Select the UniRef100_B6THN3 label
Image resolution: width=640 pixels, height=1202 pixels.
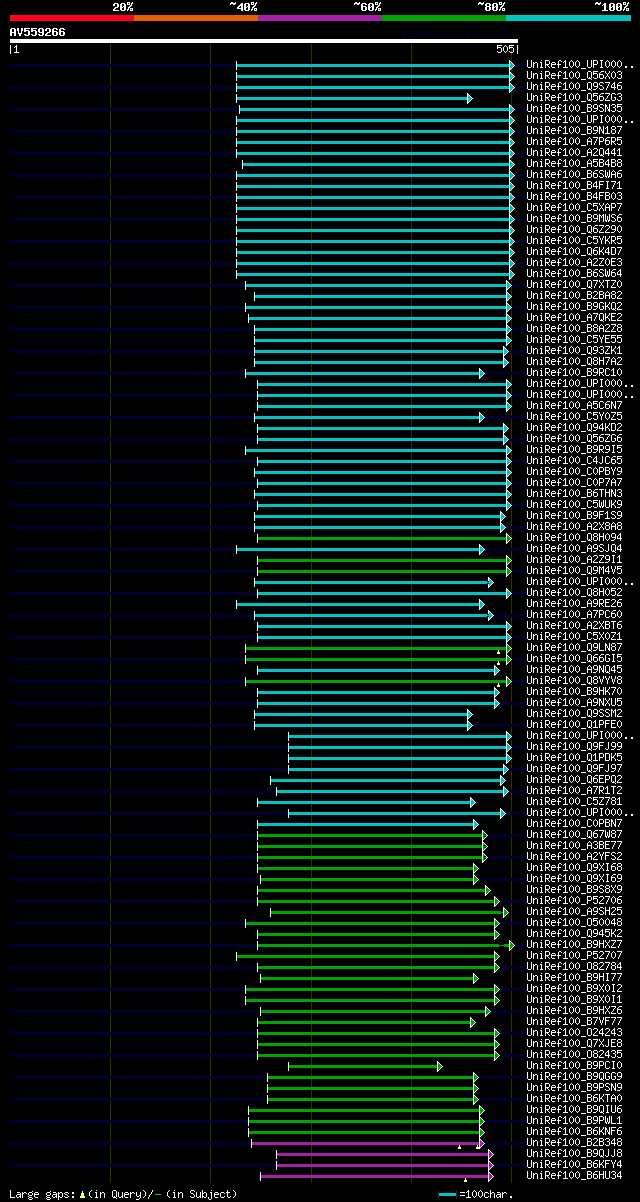tap(574, 493)
